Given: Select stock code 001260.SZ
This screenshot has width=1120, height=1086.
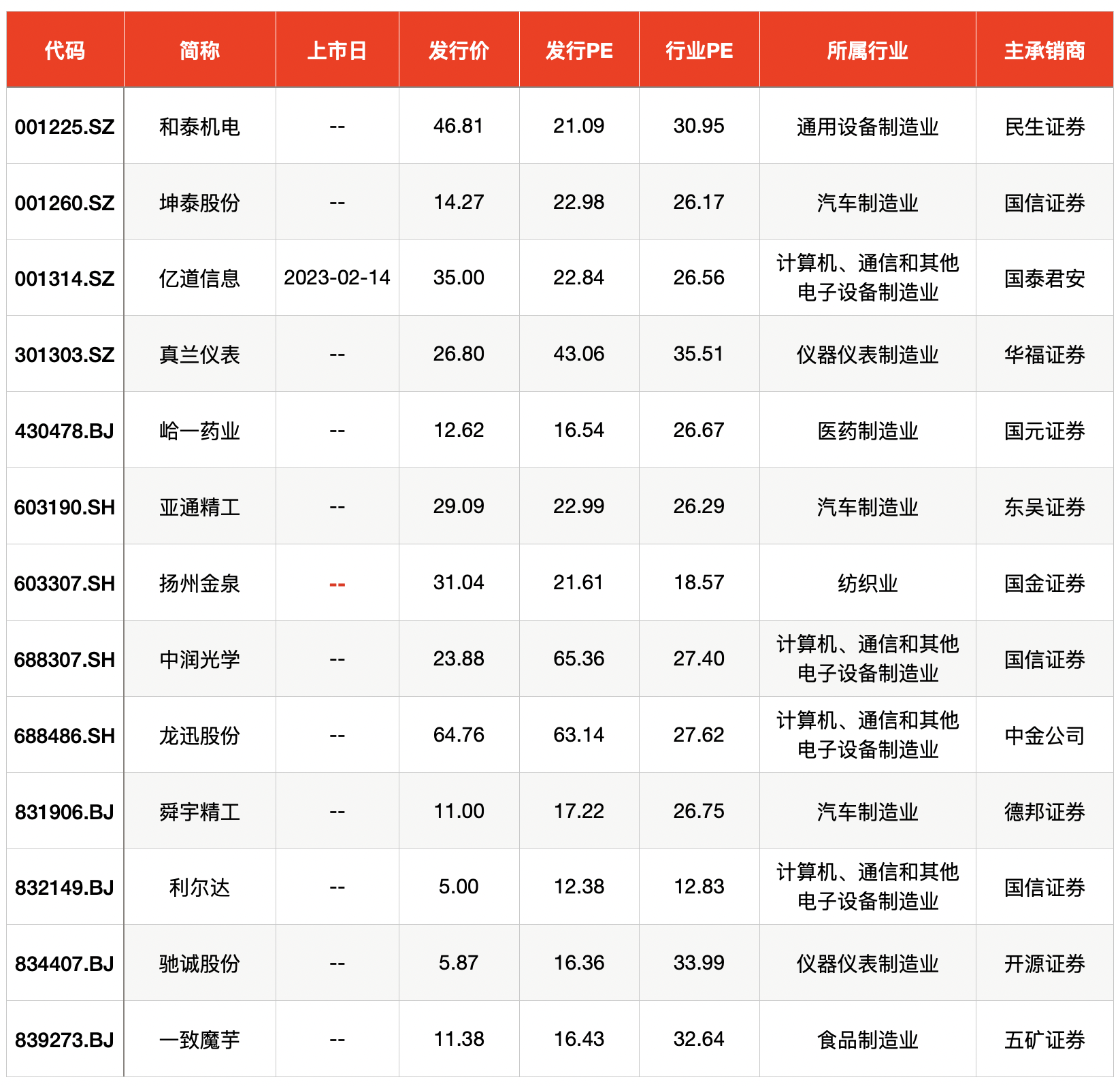Looking at the screenshot, I should [65, 203].
